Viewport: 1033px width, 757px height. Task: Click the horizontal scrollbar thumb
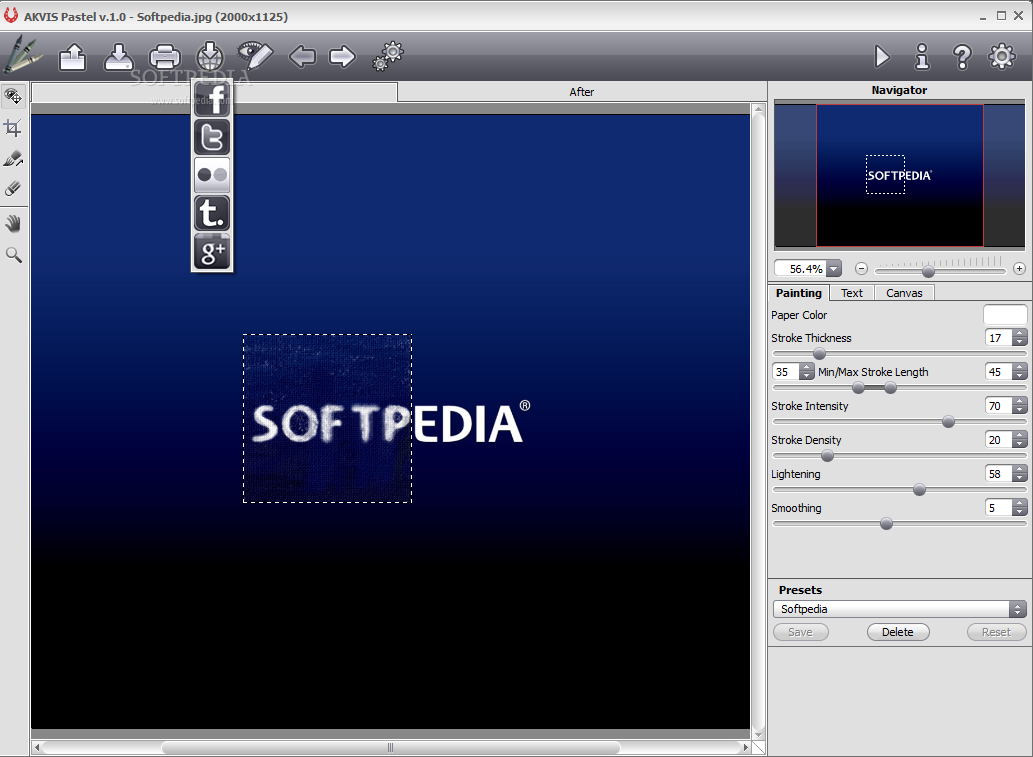click(390, 748)
